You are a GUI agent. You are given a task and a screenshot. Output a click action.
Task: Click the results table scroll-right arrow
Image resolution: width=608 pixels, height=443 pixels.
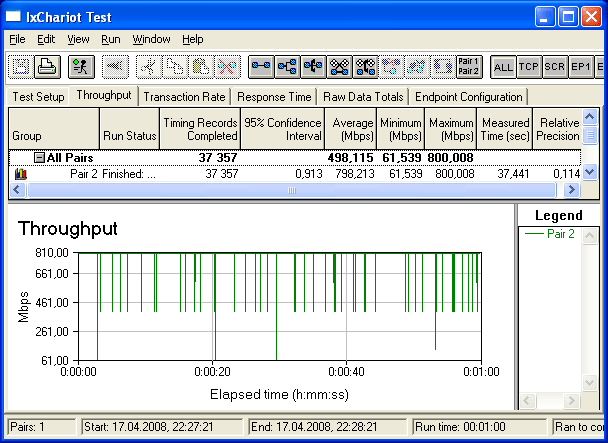click(x=572, y=190)
